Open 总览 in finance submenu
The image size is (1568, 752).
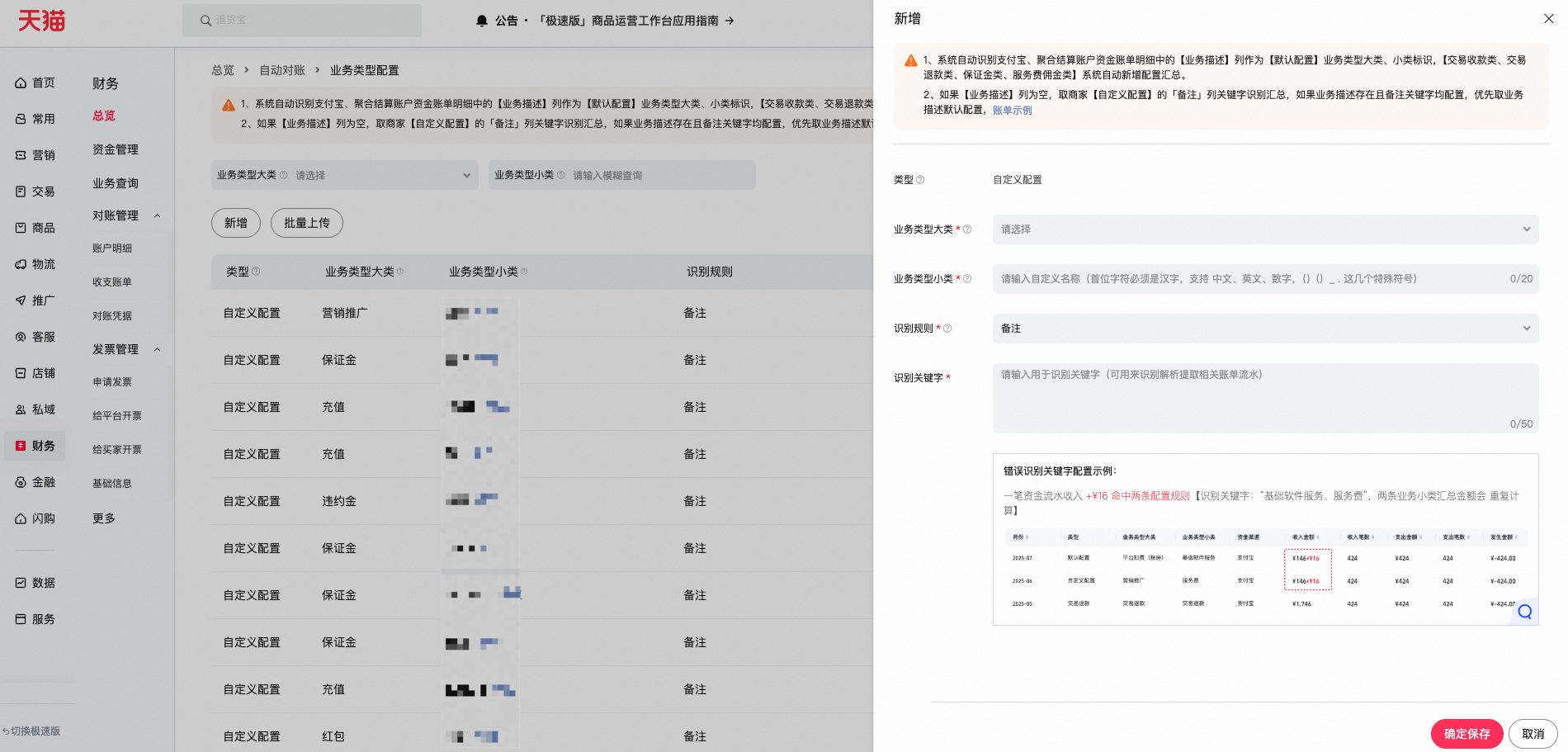point(104,116)
